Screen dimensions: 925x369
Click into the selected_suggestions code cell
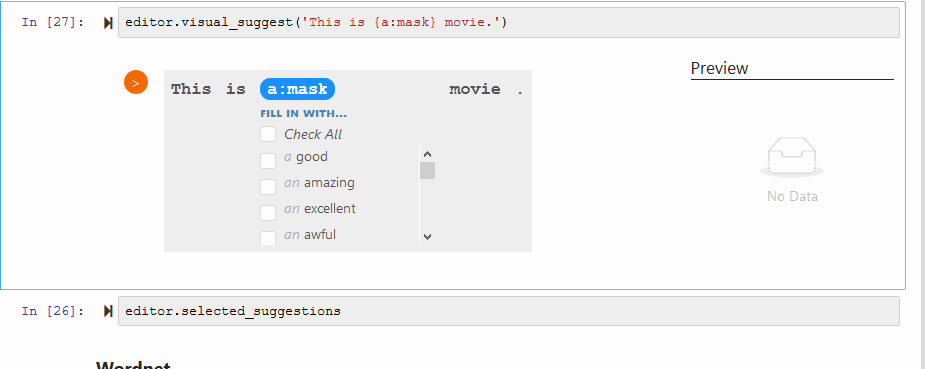tap(509, 311)
